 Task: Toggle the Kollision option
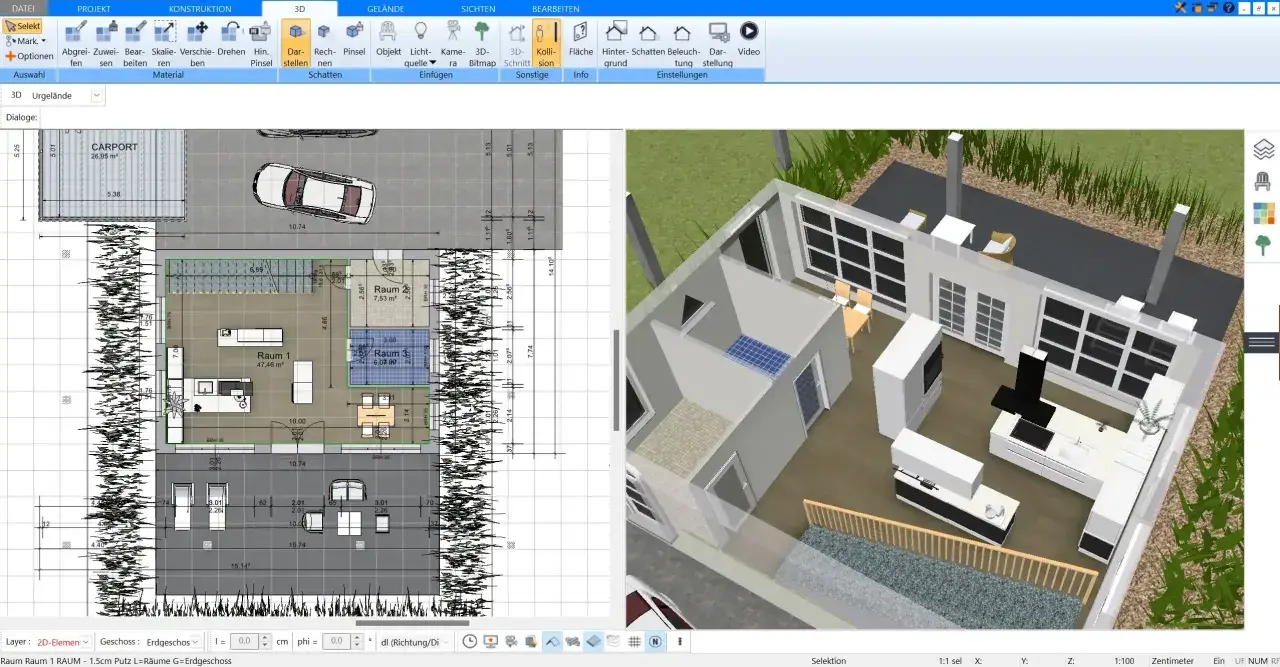tap(546, 43)
